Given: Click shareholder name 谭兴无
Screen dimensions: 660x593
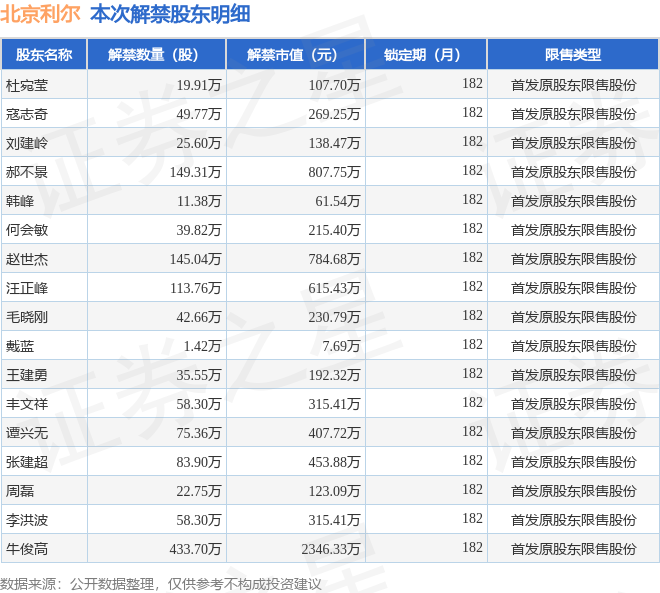Looking at the screenshot, I should click(x=27, y=433).
